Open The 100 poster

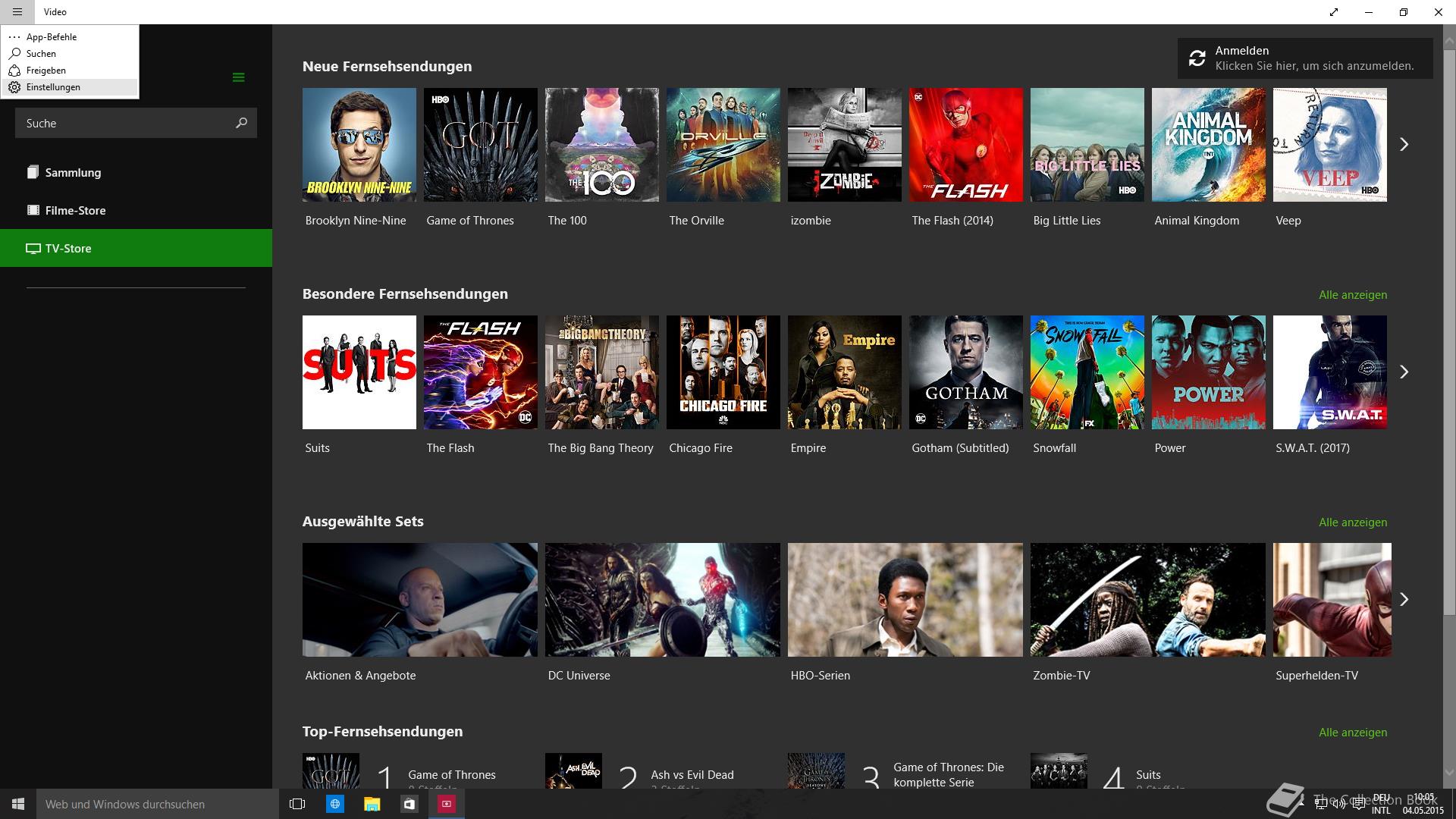(x=602, y=145)
